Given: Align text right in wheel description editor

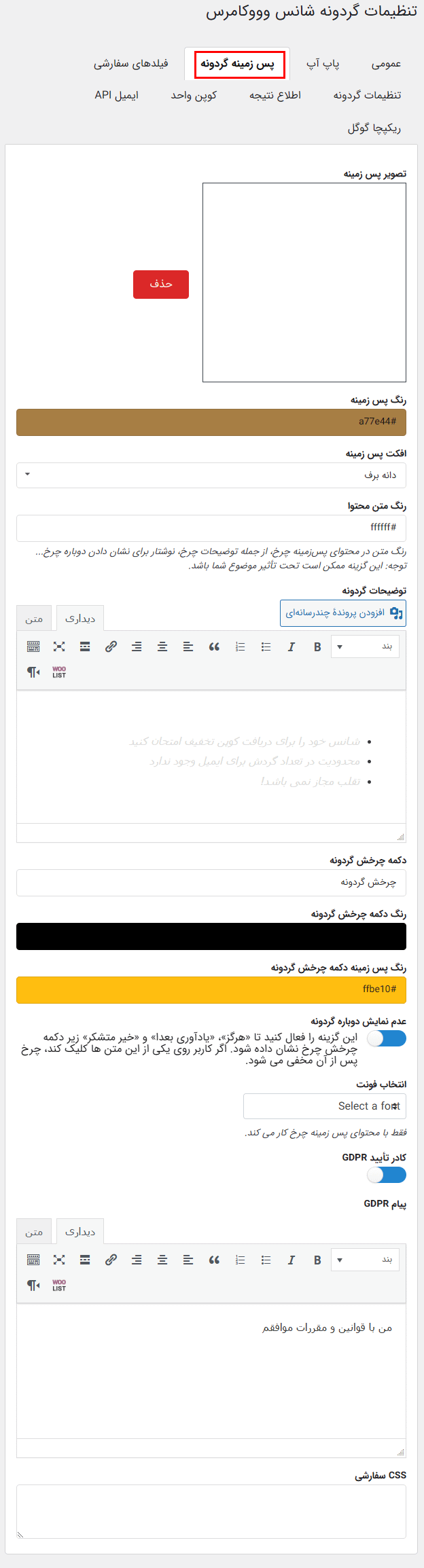Looking at the screenshot, I should click(x=137, y=646).
